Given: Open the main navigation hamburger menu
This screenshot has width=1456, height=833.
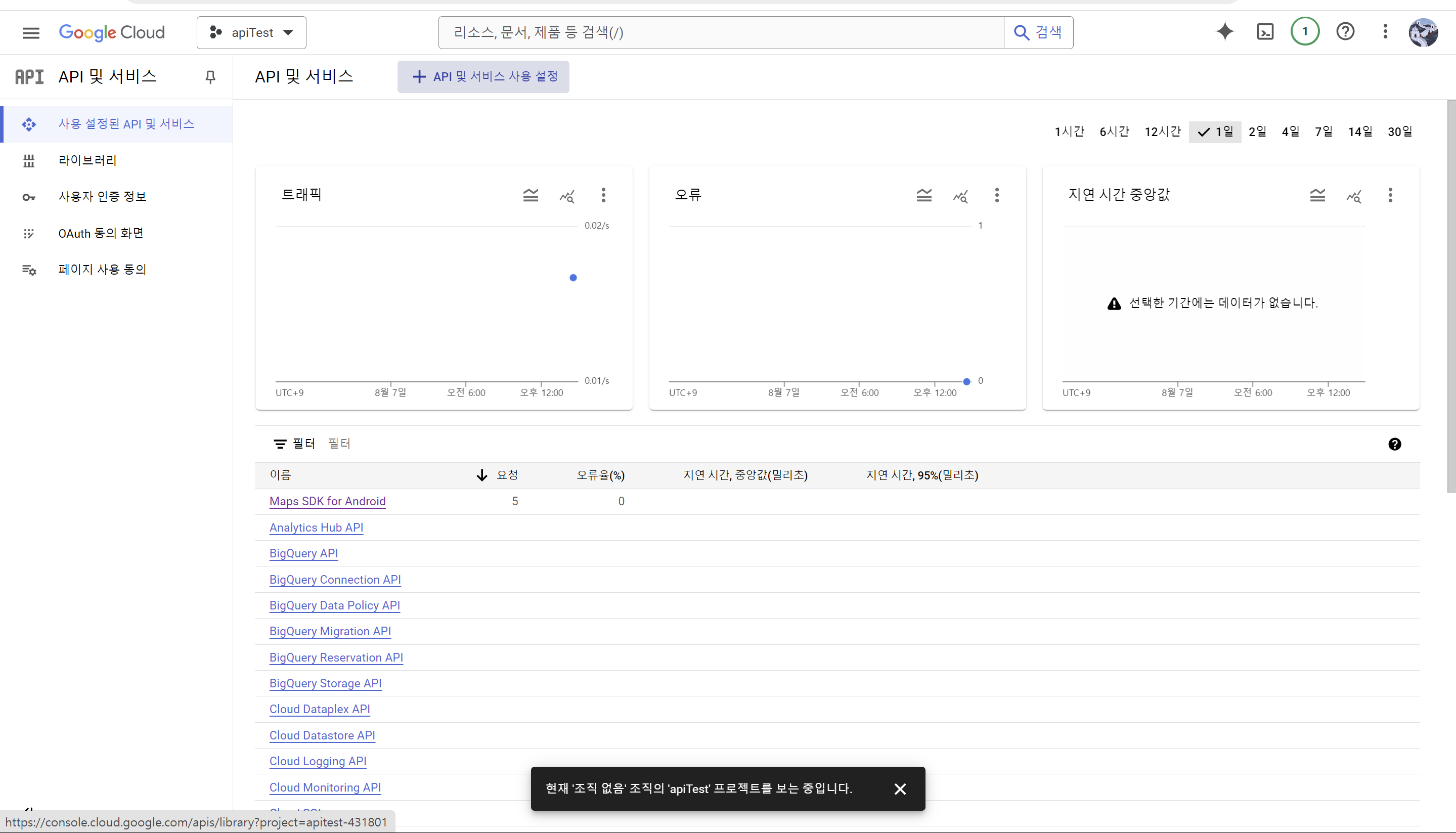Looking at the screenshot, I should tap(31, 32).
